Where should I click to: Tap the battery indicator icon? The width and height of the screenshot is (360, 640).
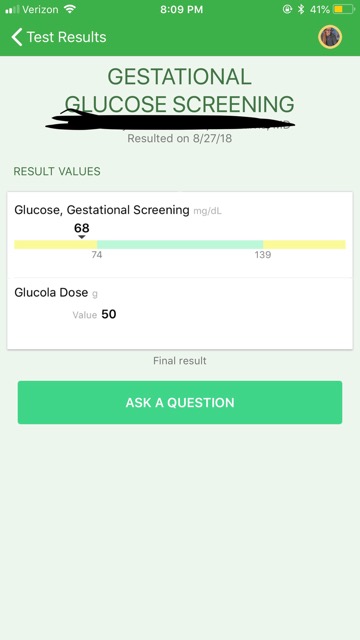344,9
